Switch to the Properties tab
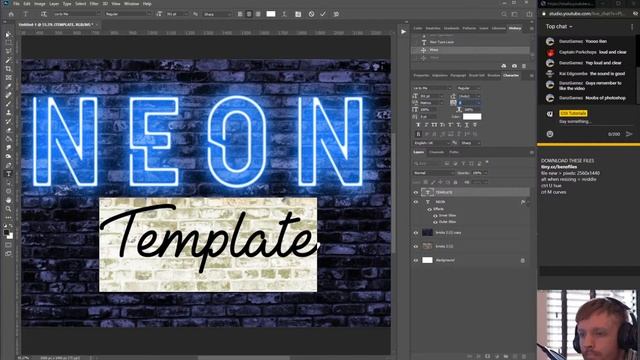The width and height of the screenshot is (640, 360). [421, 76]
